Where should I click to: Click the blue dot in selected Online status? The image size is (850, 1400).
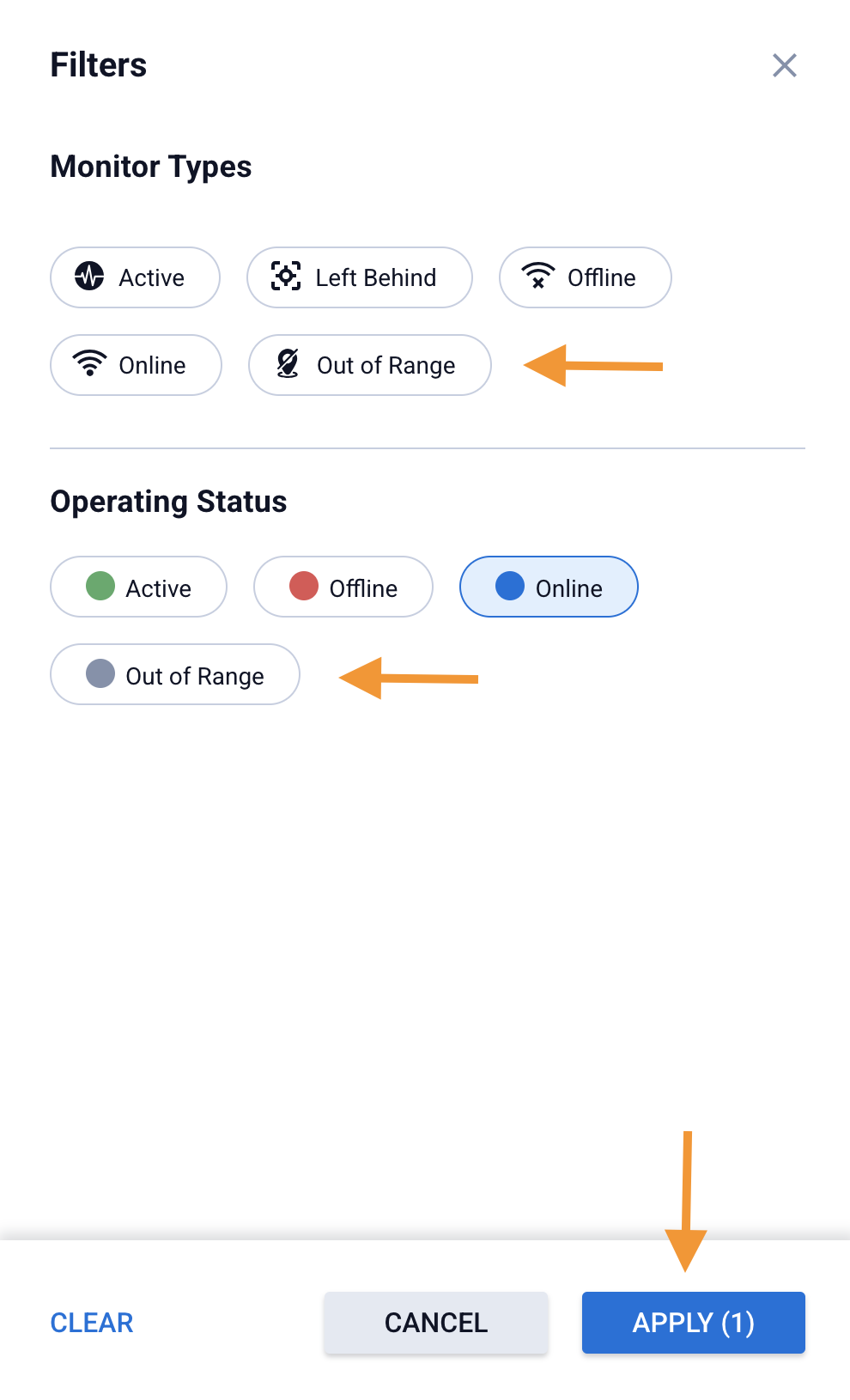[510, 587]
